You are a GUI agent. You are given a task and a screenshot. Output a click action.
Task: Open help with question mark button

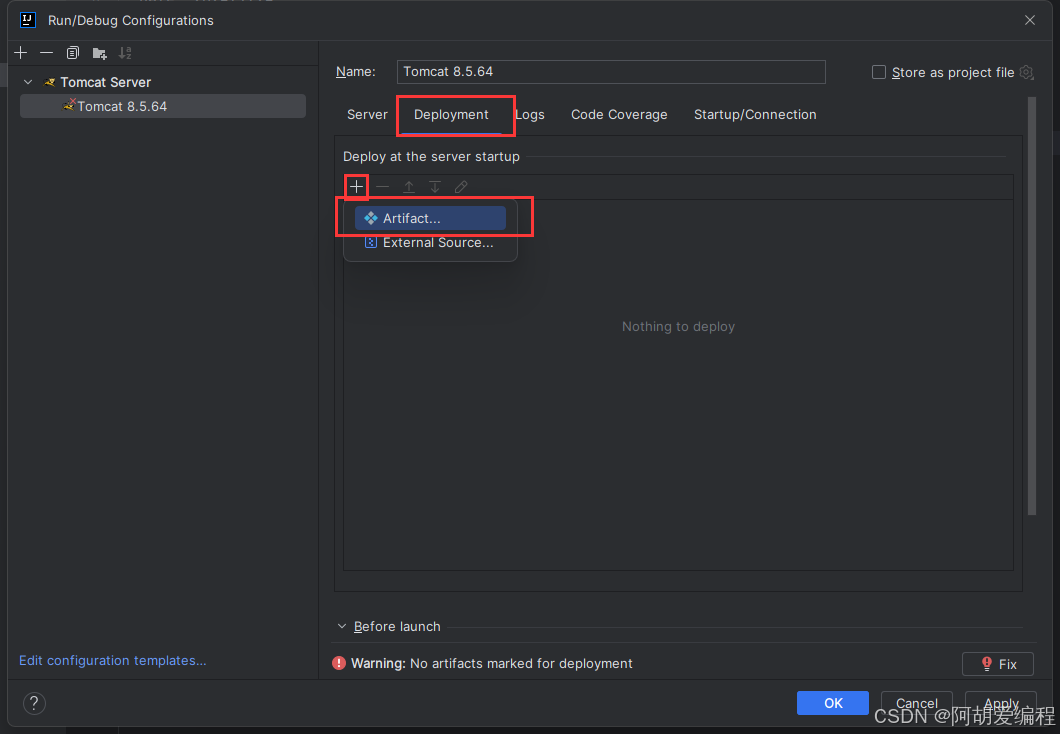(34, 704)
